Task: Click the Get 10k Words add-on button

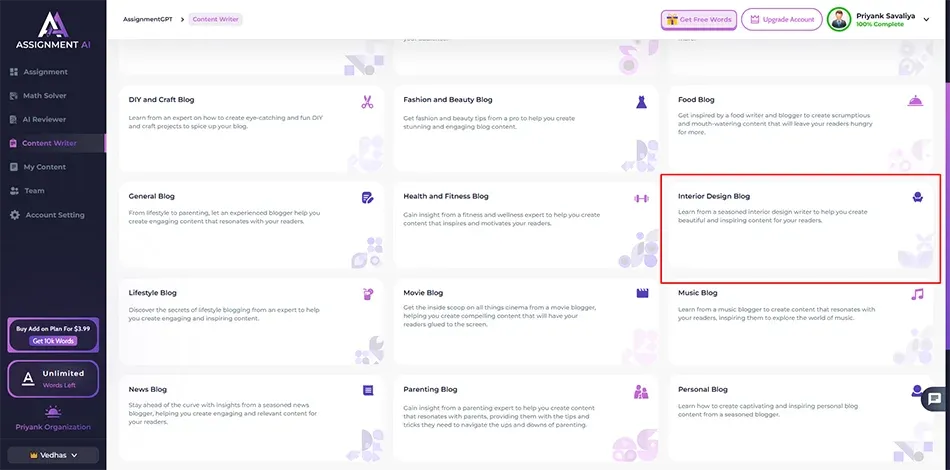Action: tap(52, 341)
